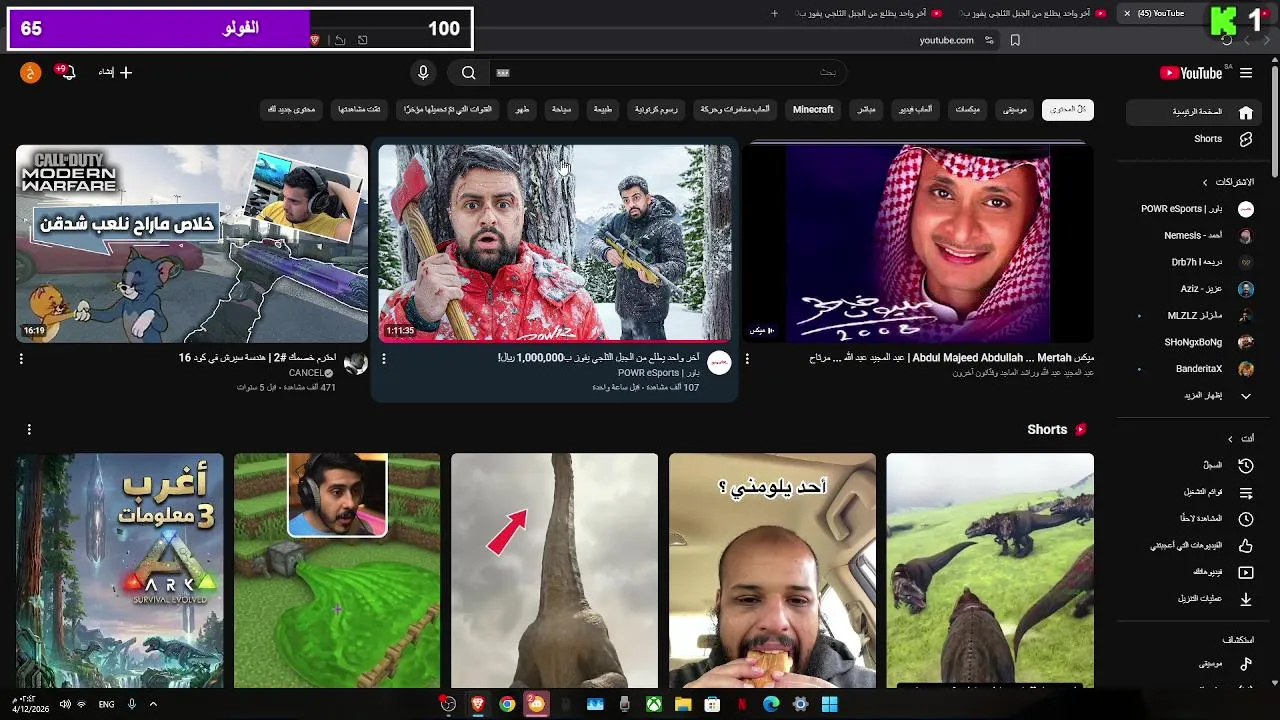Select the Minecraft filter chip

813,109
